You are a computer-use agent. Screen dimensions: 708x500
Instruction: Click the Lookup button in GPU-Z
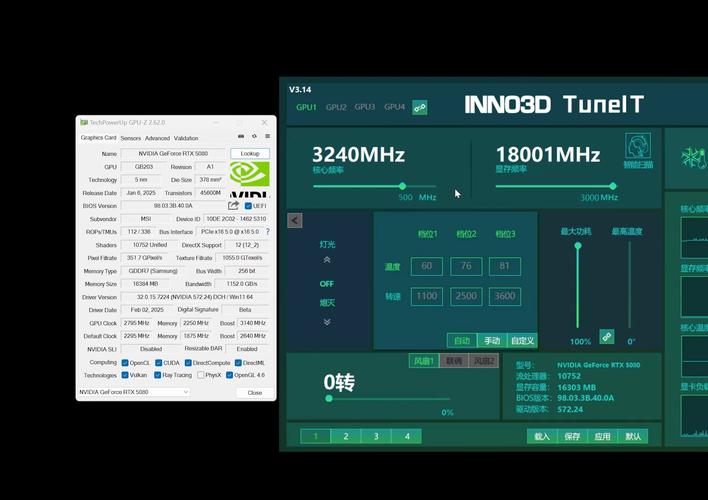coord(250,154)
